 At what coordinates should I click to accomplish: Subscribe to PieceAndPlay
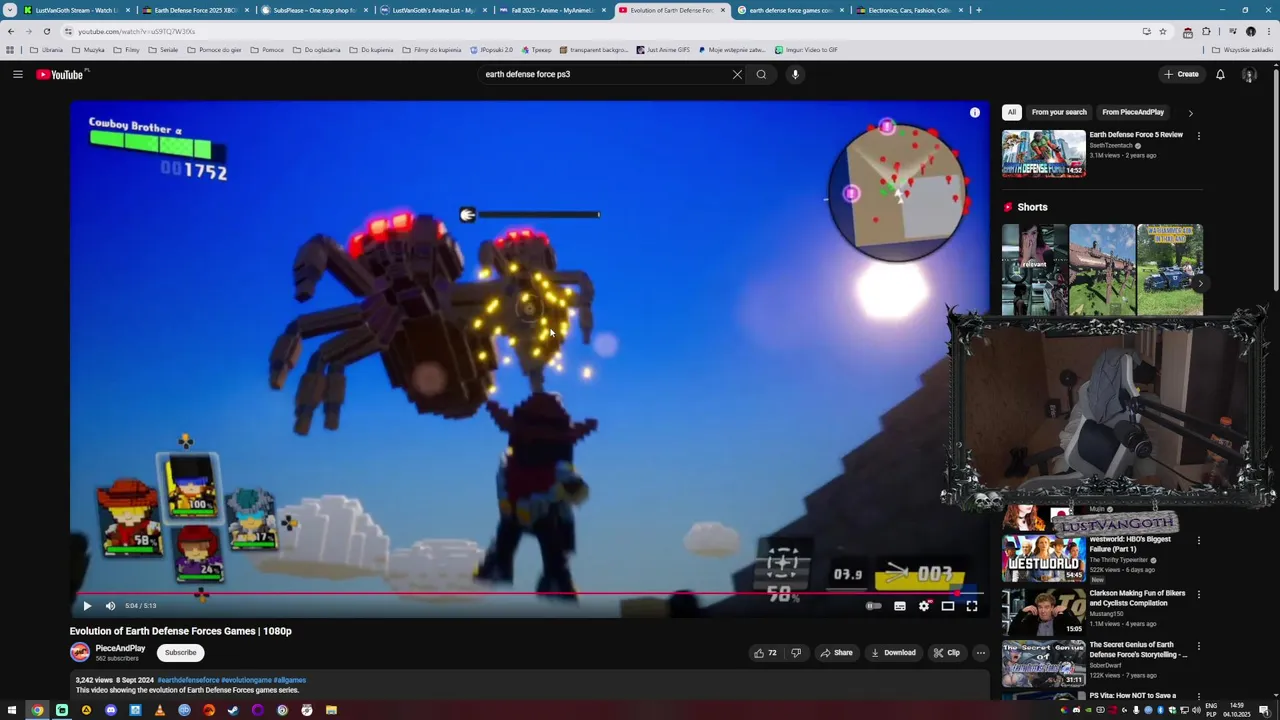(181, 653)
